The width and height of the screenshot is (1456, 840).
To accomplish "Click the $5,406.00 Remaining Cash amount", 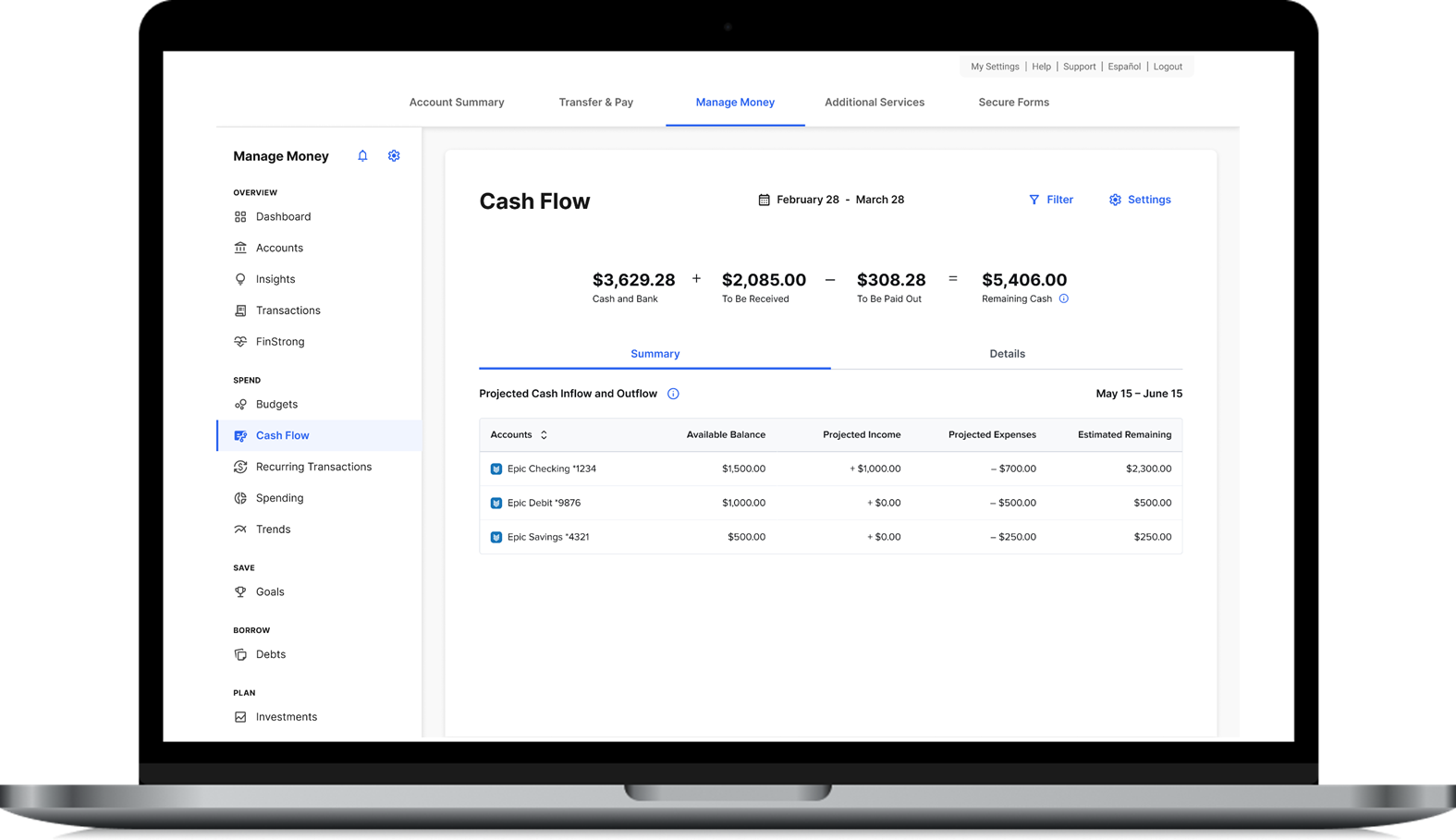I will pos(1024,279).
